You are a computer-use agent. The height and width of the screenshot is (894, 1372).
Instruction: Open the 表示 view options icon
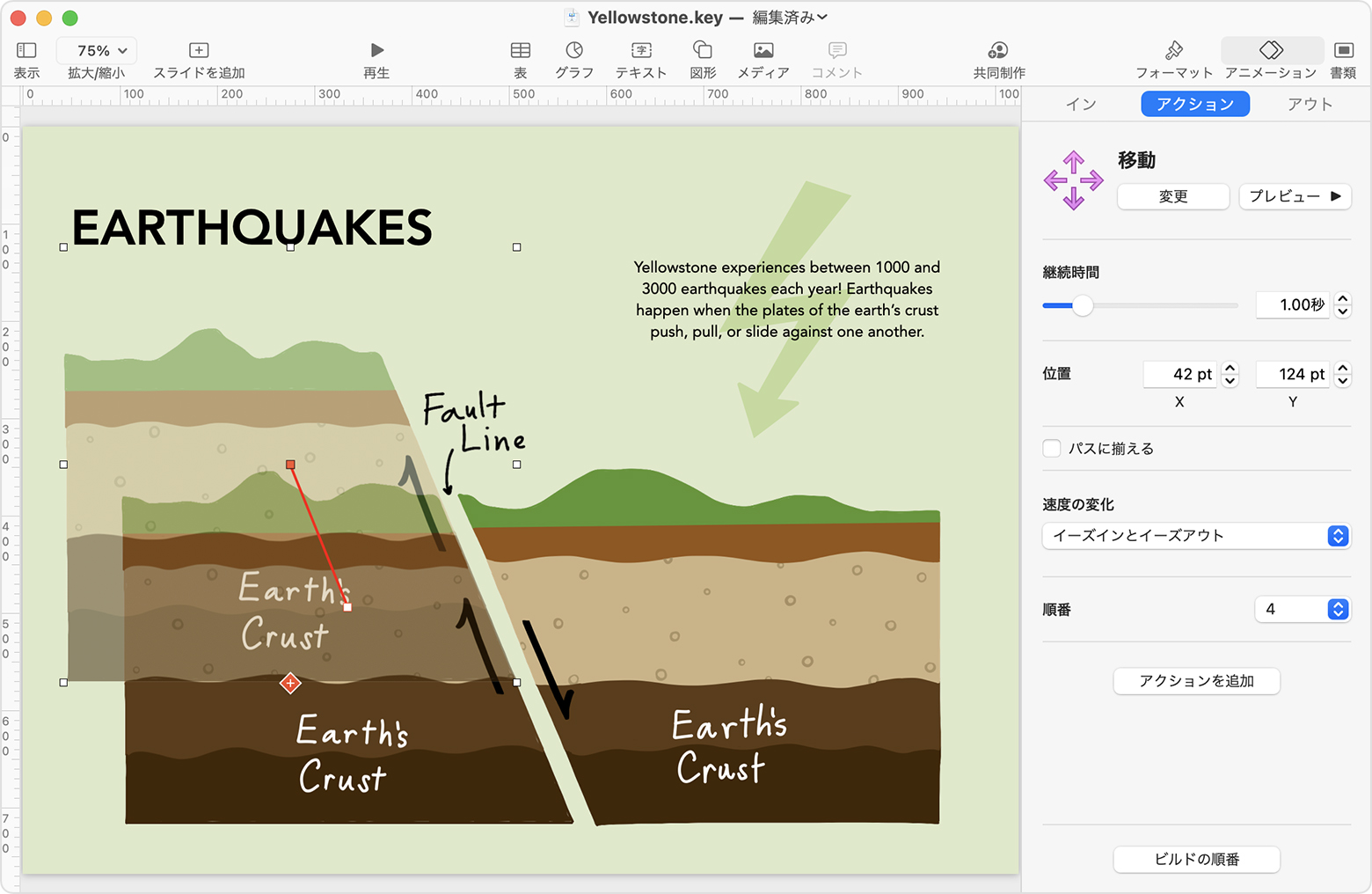[26, 50]
